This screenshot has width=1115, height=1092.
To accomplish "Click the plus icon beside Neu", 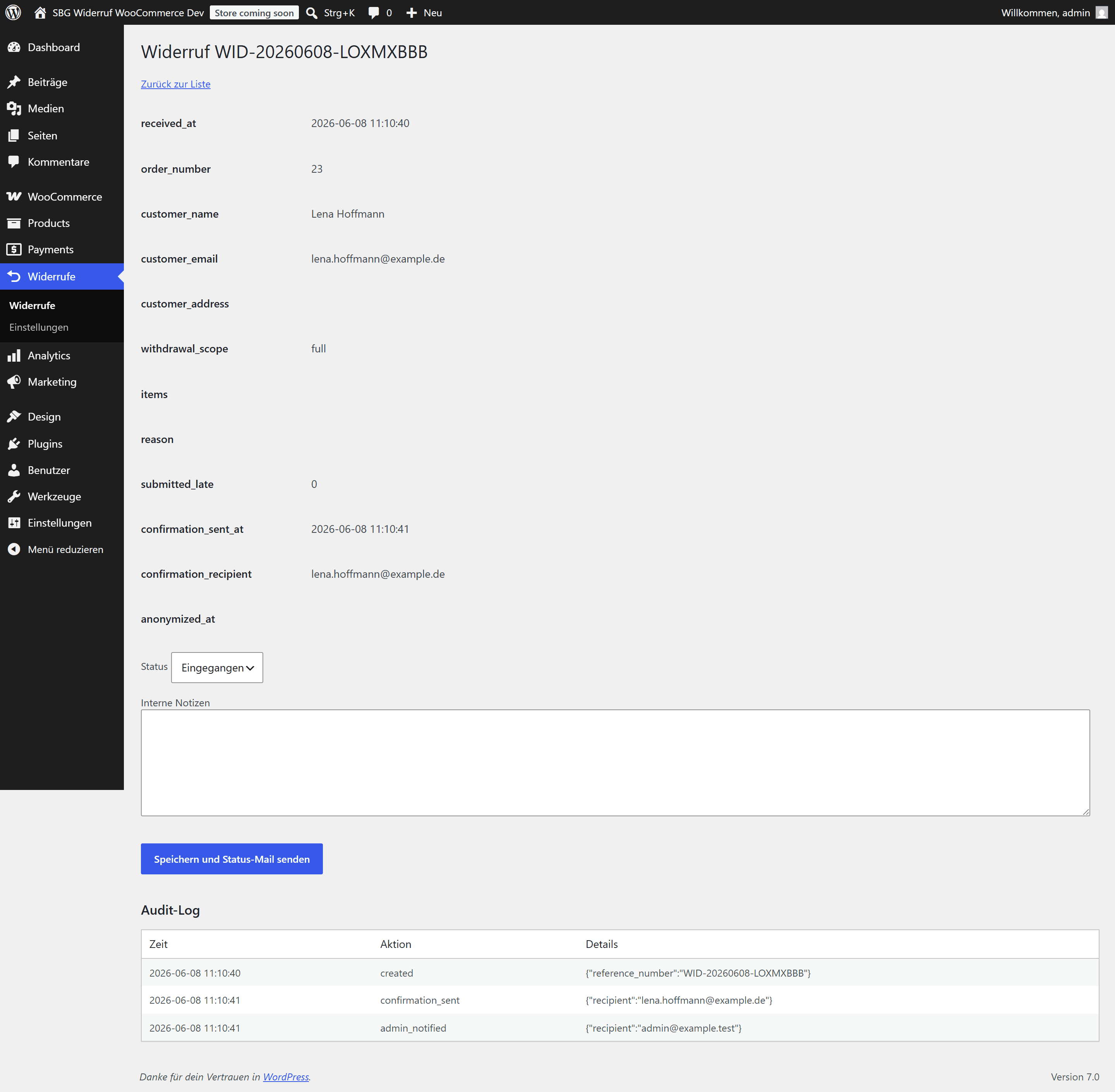I will point(412,13).
